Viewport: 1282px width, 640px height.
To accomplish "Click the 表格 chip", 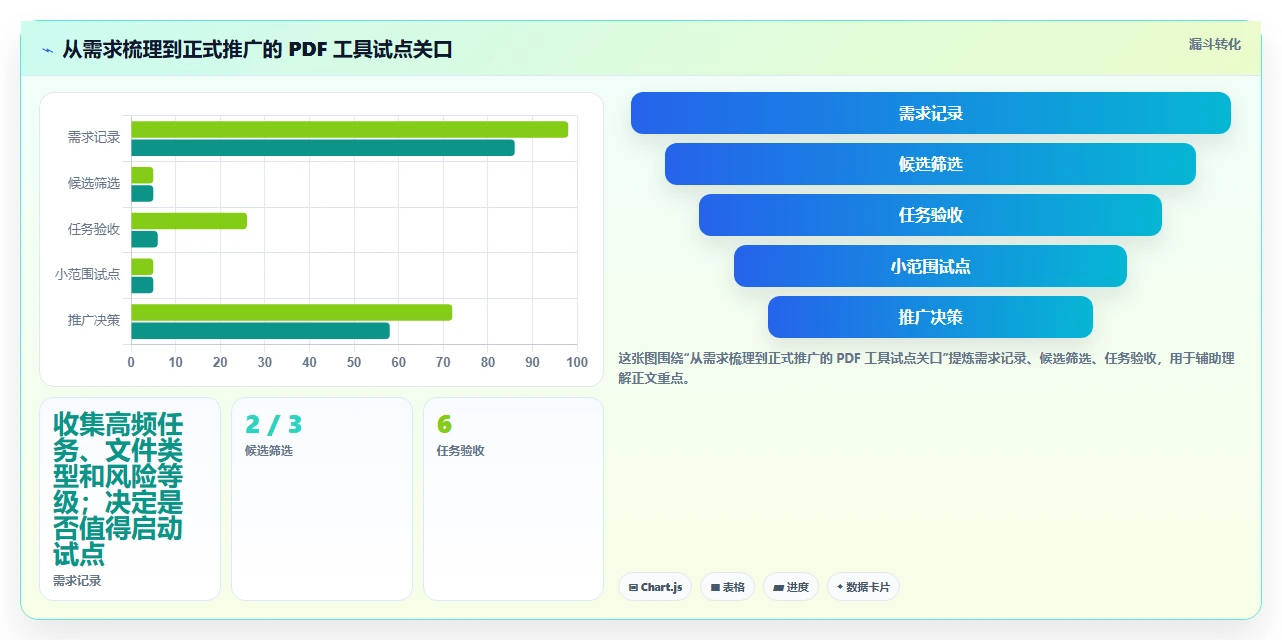I will pos(727,587).
